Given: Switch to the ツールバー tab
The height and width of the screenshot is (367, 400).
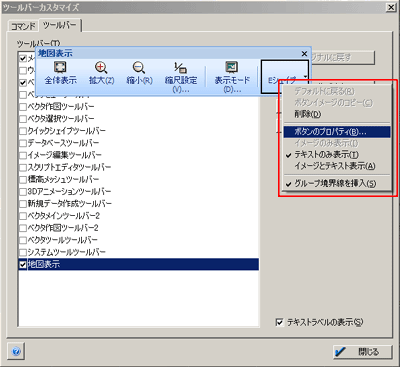Looking at the screenshot, I should point(60,25).
